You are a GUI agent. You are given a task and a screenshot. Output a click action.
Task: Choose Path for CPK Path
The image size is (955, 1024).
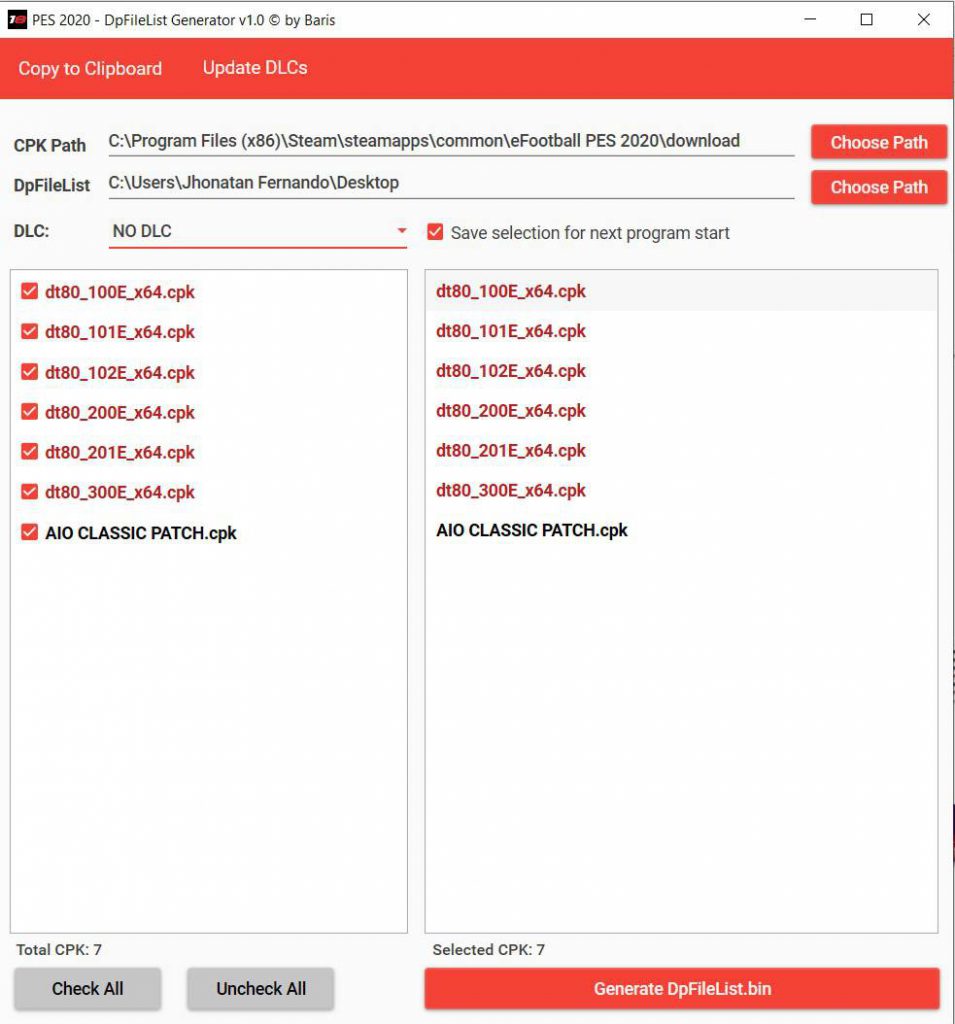point(878,142)
